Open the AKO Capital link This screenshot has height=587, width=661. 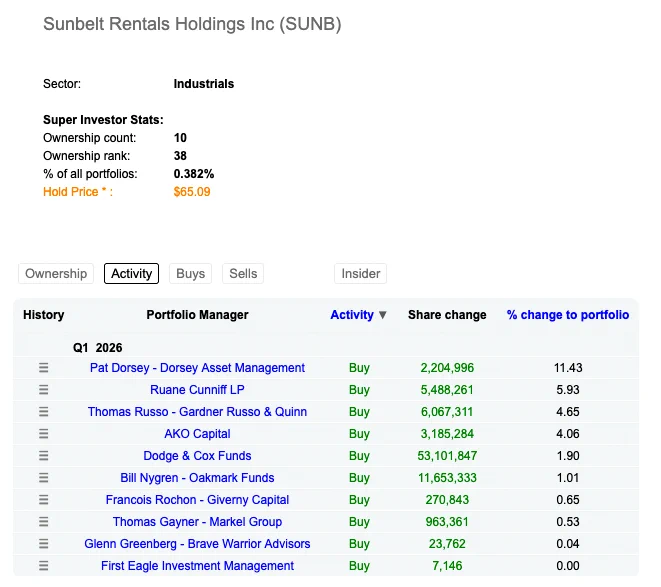coord(197,434)
